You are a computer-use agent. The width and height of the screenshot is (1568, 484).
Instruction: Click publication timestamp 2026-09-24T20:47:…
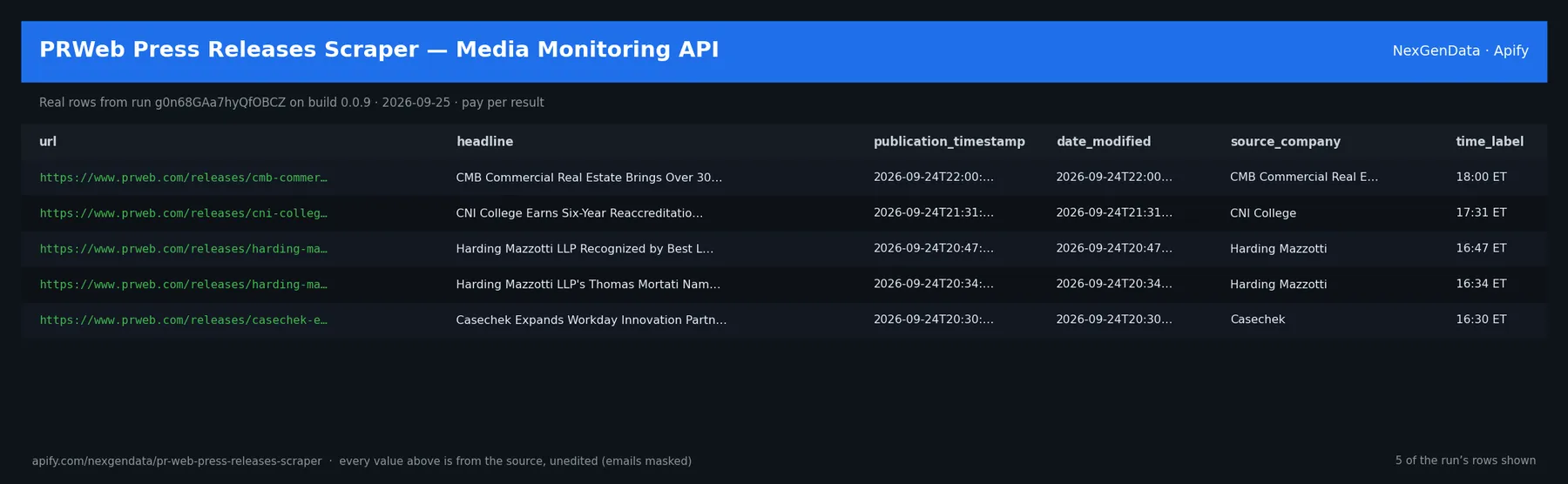click(x=933, y=249)
